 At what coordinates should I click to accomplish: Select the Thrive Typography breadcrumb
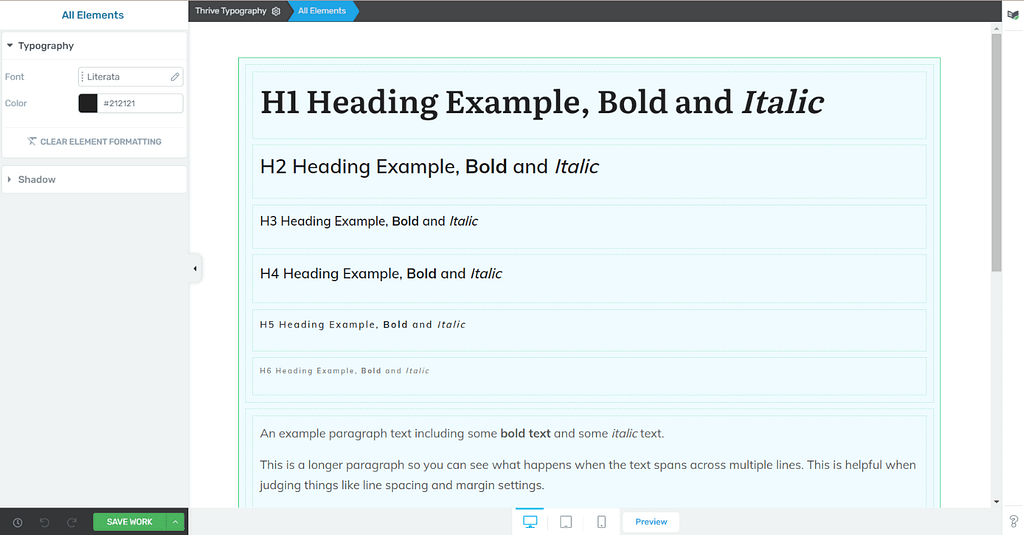(x=231, y=11)
